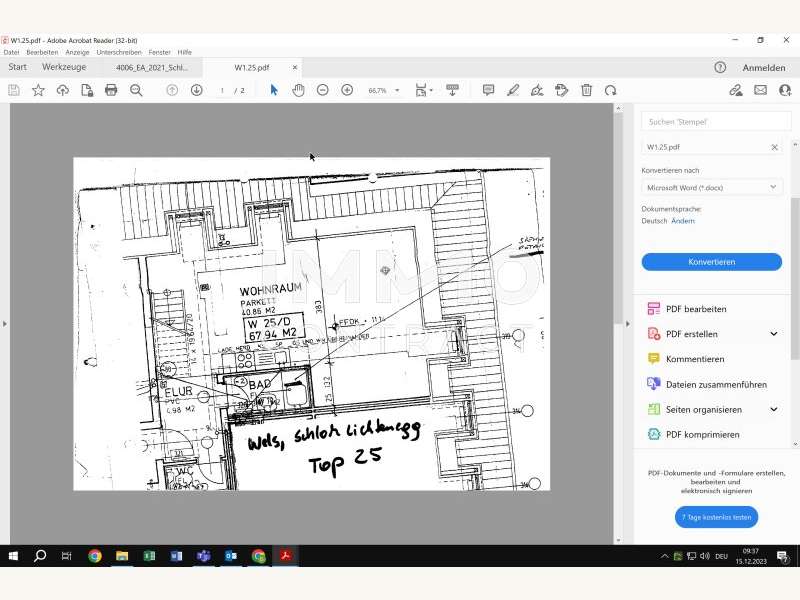Switch to the 4006_EA_2021_Schl... tab
The height and width of the screenshot is (600, 800).
point(152,67)
